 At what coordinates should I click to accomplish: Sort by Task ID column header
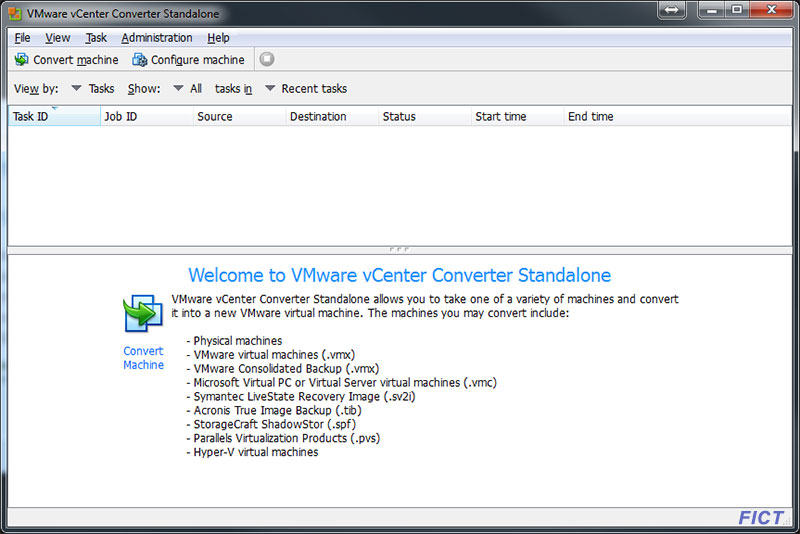point(54,116)
